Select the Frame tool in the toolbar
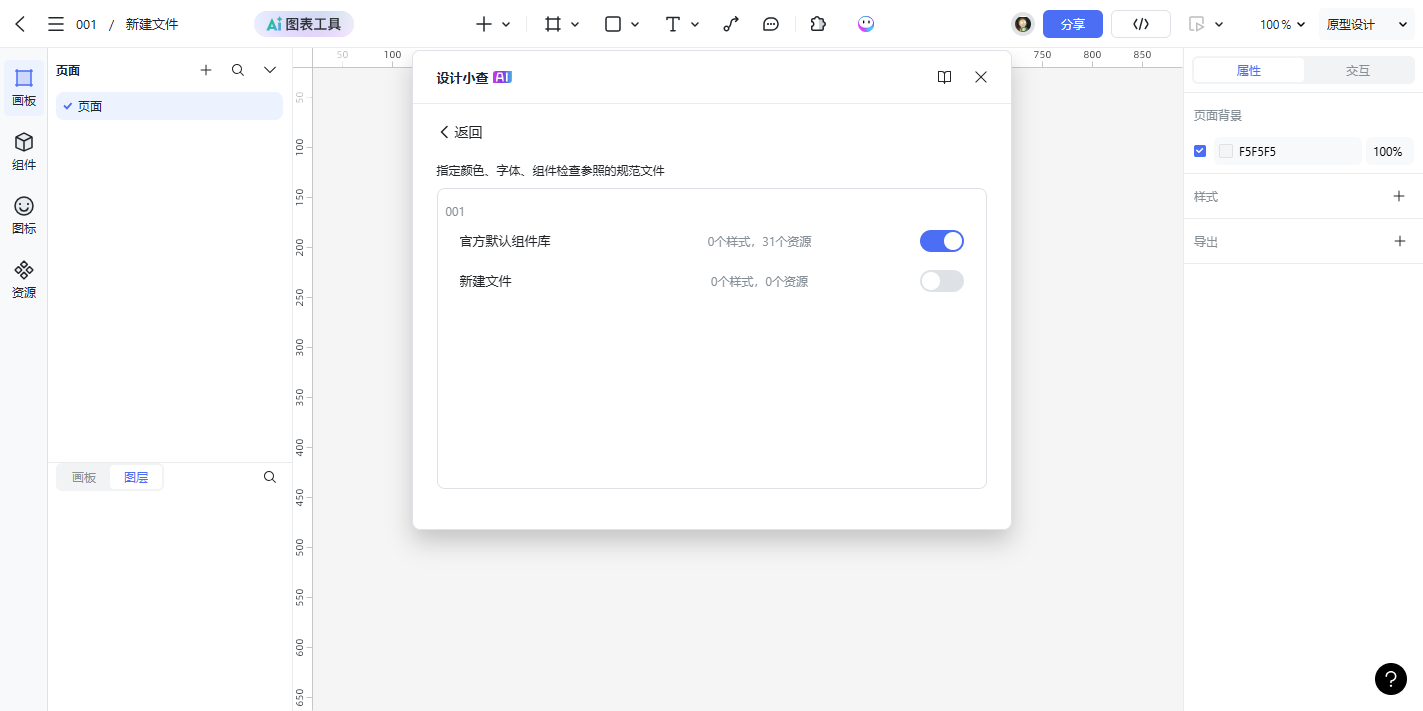The image size is (1423, 711). coord(551,23)
